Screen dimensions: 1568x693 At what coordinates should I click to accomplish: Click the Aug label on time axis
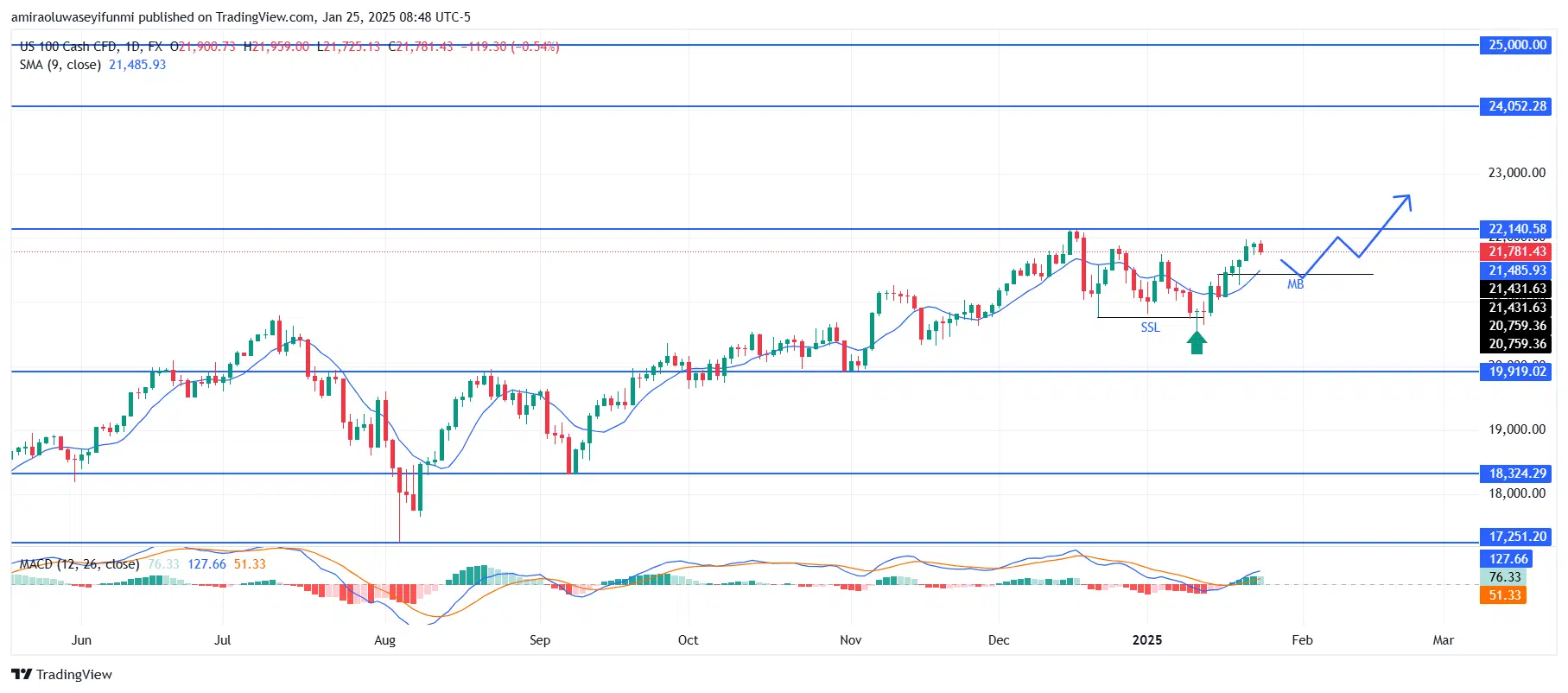(x=384, y=640)
